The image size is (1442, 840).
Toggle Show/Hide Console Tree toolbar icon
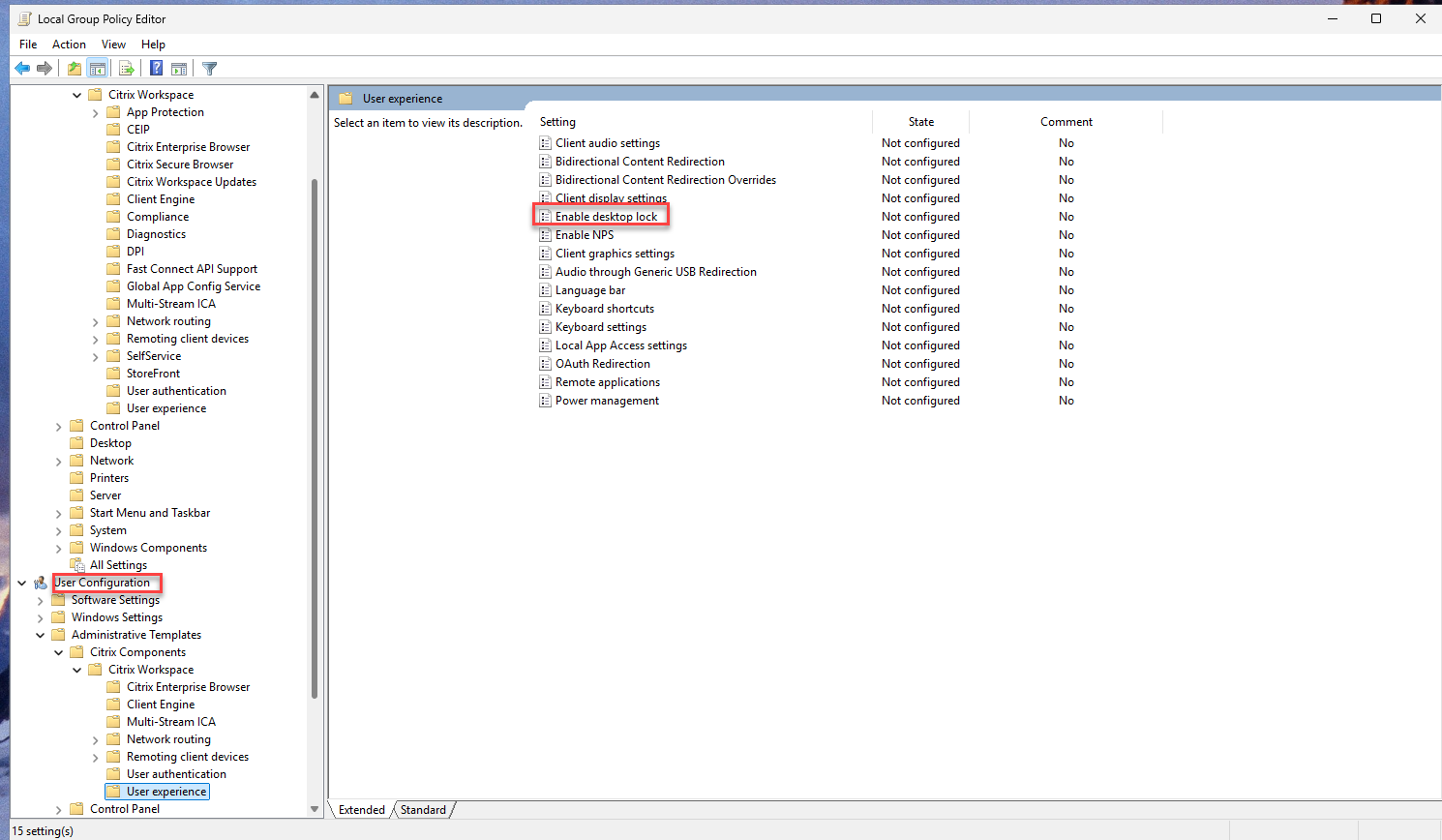[97, 68]
